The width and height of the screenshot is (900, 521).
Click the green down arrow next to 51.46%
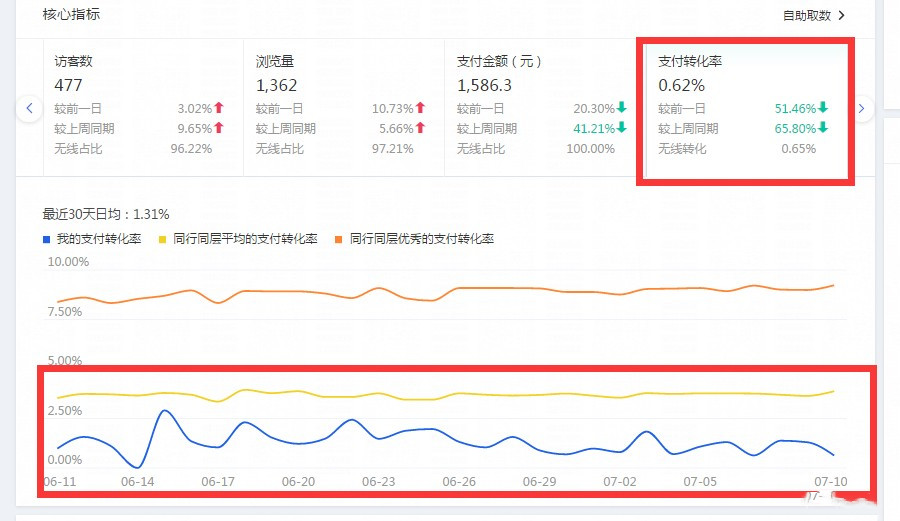pos(822,108)
